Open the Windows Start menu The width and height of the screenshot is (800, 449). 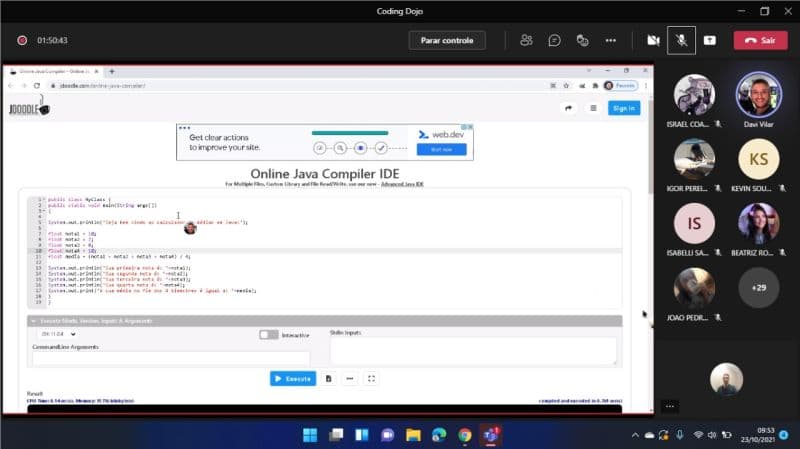click(x=310, y=435)
